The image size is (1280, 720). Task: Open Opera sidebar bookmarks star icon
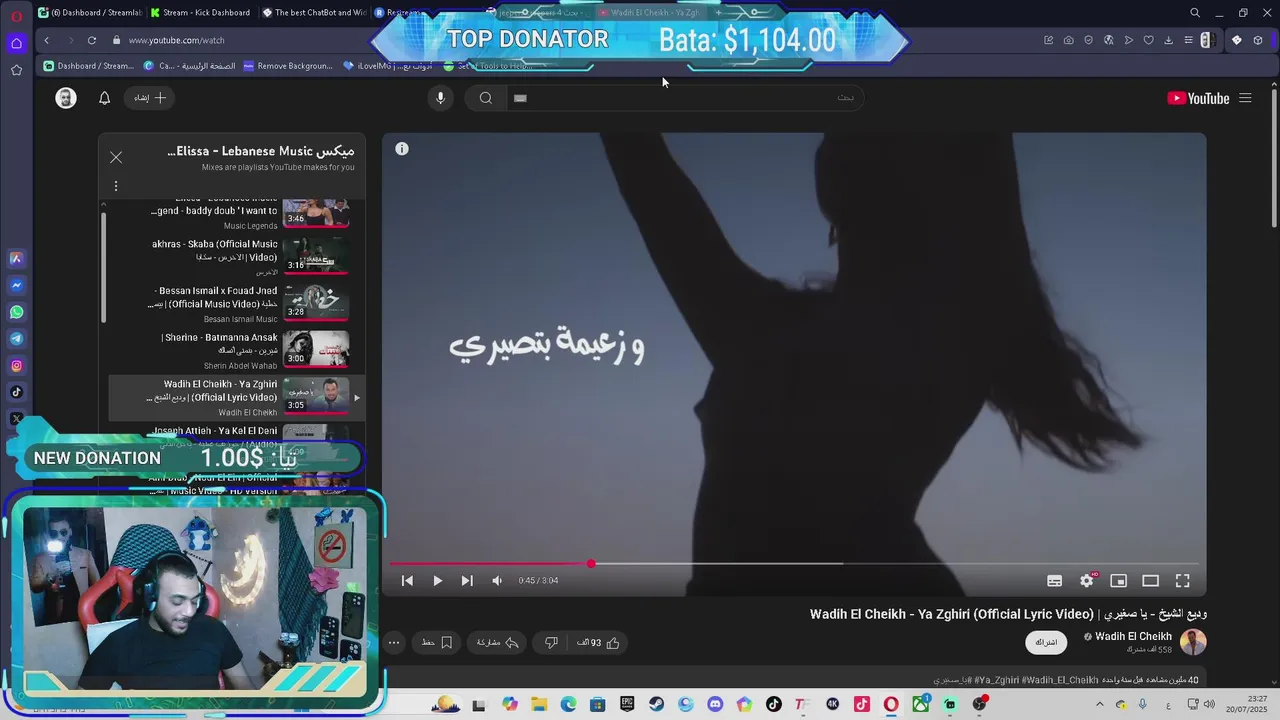click(x=16, y=70)
